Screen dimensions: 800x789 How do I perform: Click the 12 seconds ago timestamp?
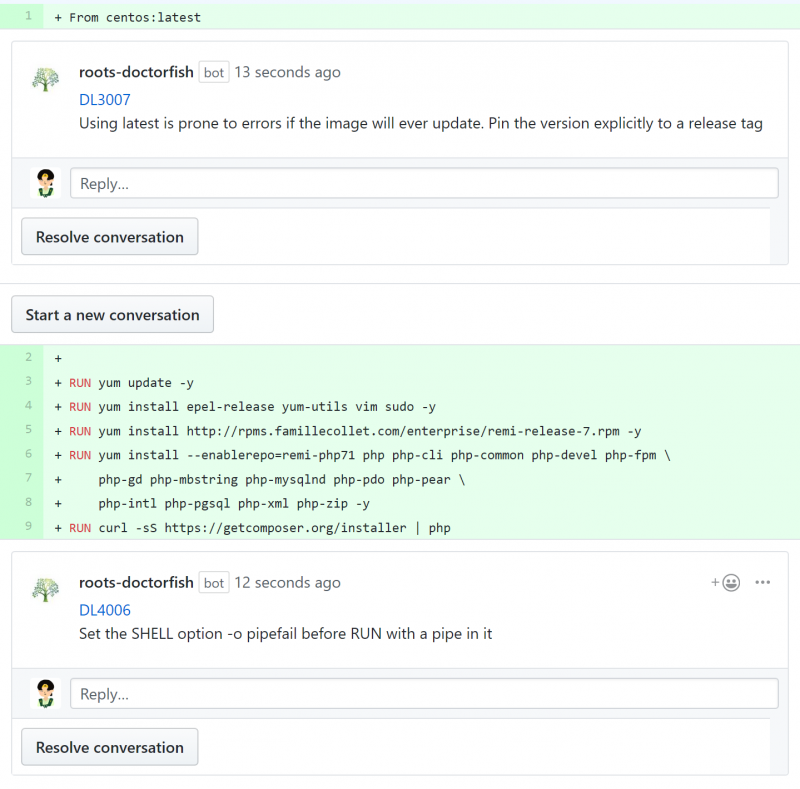click(x=287, y=582)
